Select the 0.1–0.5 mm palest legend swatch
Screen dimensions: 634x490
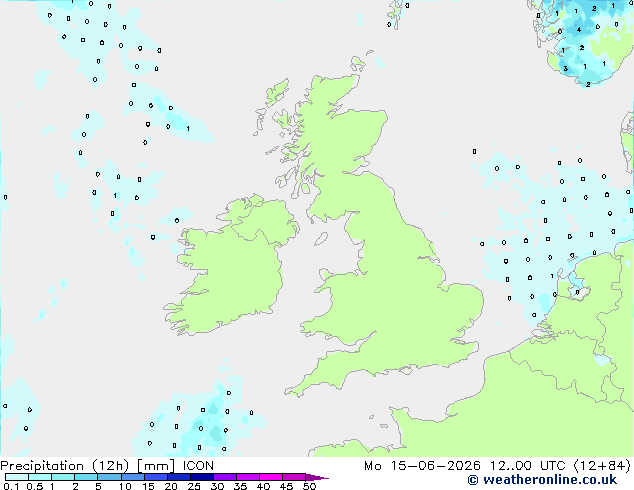(17, 477)
